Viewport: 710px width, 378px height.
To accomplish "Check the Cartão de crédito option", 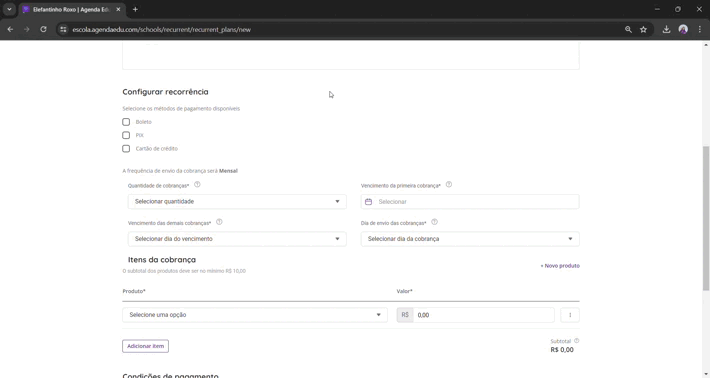I will tap(126, 148).
